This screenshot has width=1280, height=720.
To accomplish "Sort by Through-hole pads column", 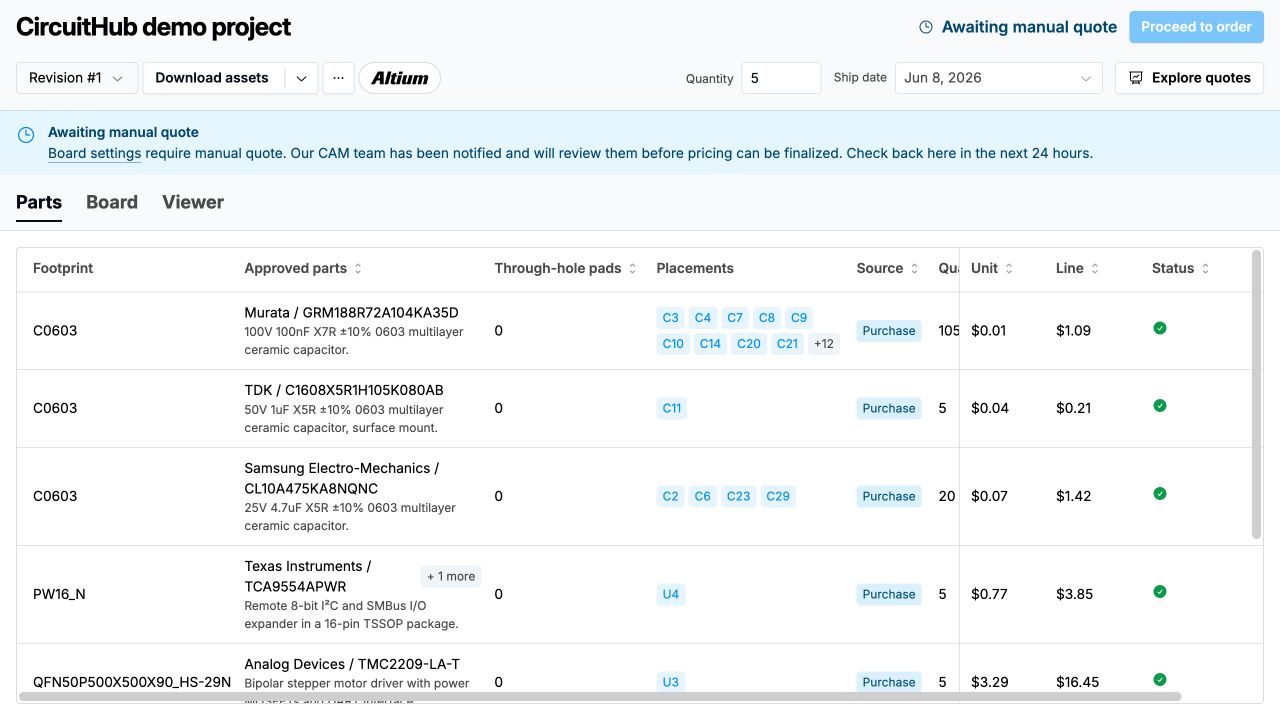I will [632, 269].
